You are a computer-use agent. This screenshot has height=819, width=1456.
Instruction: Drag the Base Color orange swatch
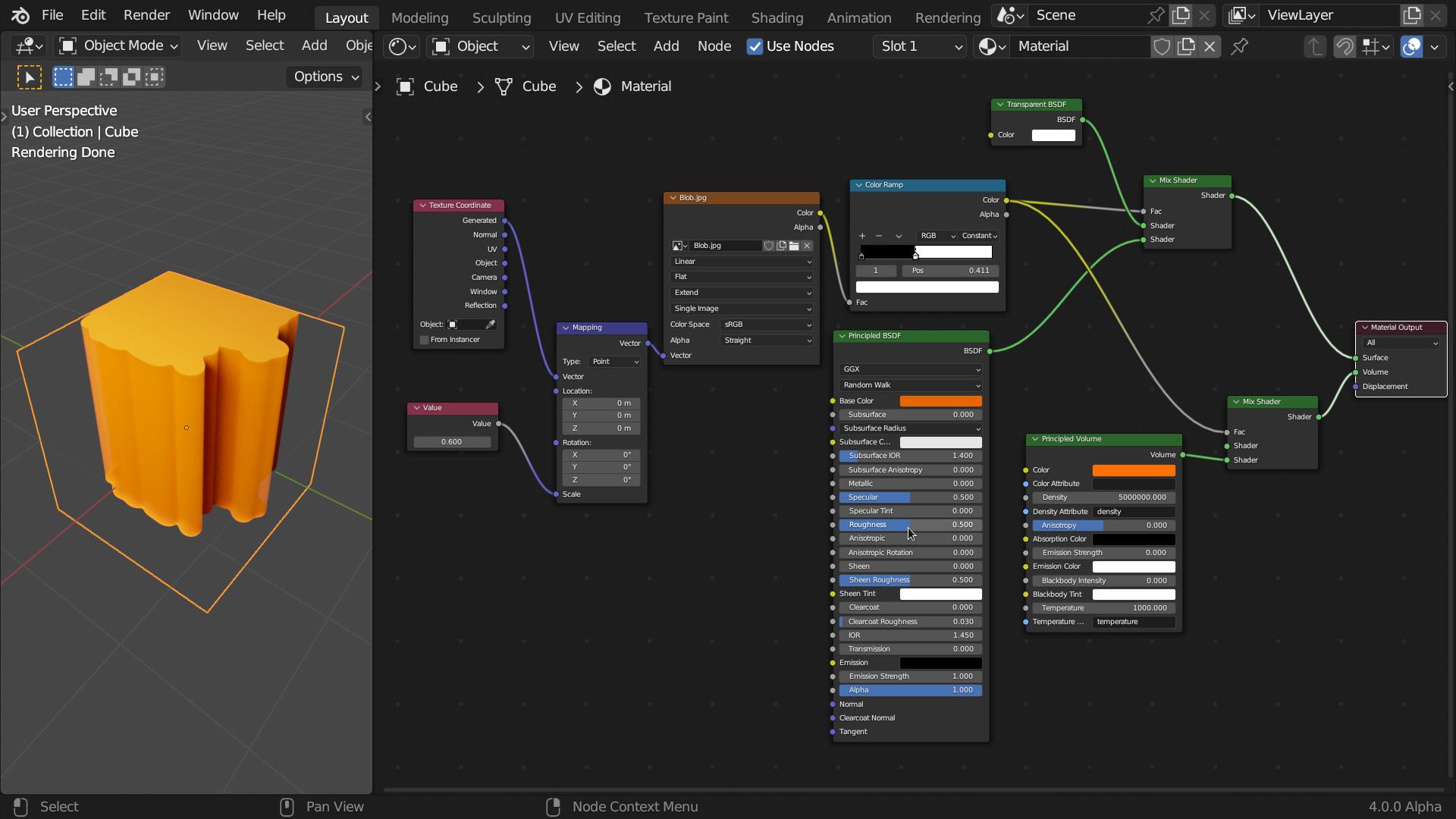point(941,400)
